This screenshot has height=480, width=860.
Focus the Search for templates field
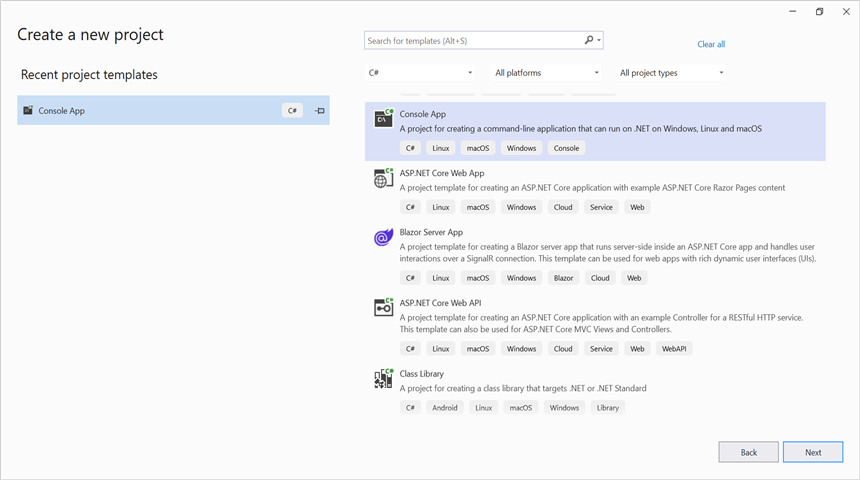pos(472,41)
